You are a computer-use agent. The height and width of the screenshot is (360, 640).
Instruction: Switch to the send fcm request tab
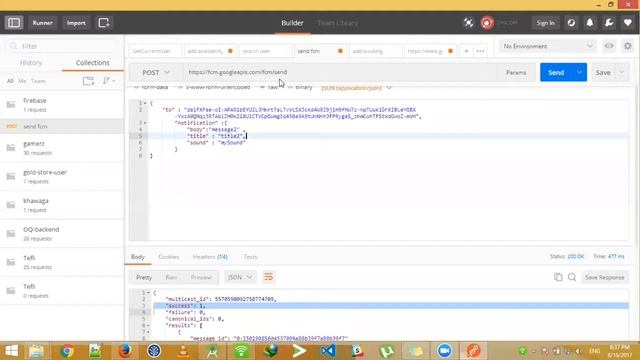click(x=319, y=51)
